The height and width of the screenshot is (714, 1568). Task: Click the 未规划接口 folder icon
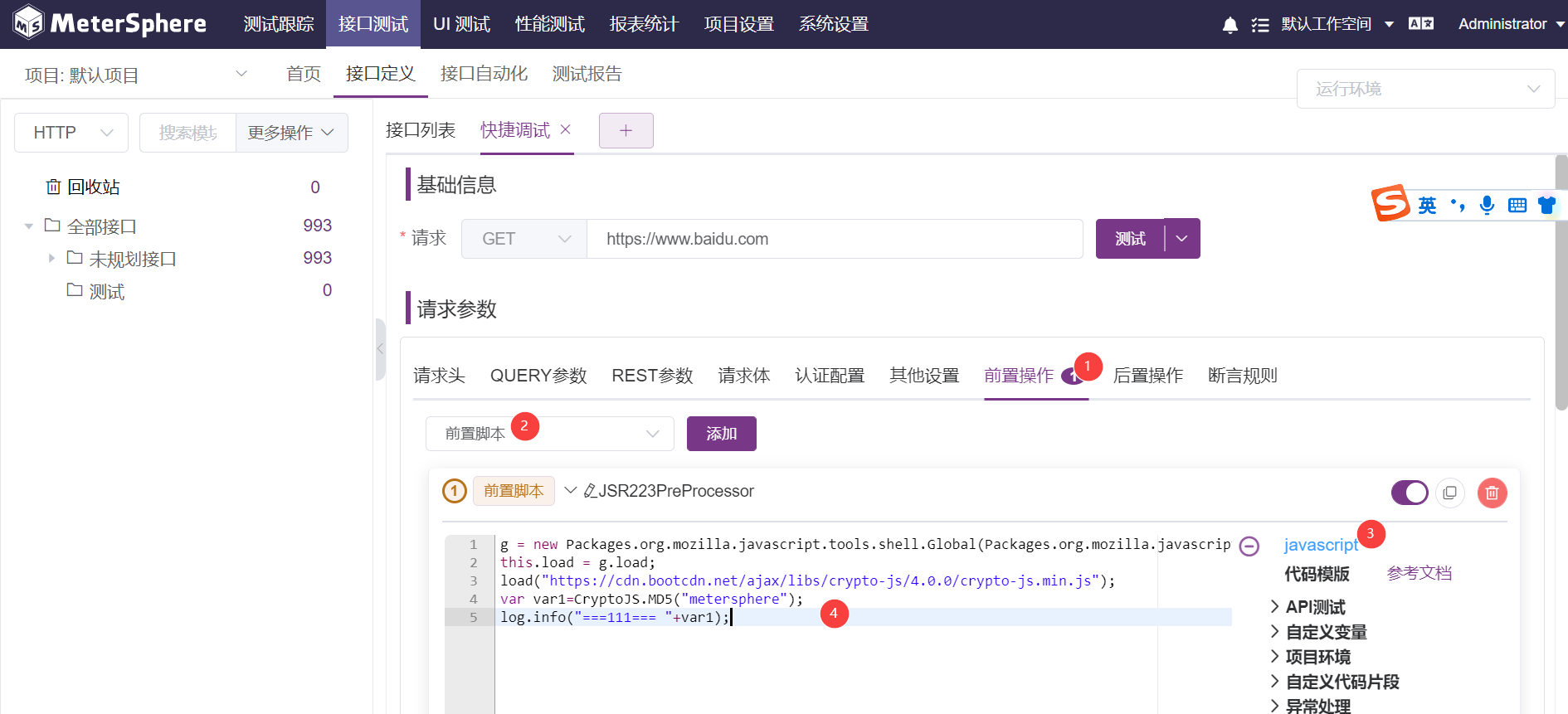[75, 257]
